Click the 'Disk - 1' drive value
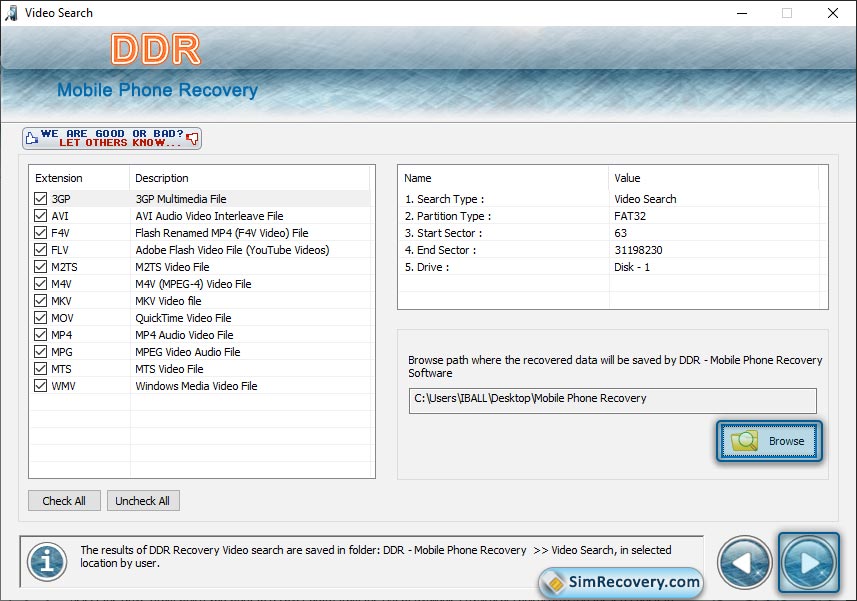 (632, 267)
